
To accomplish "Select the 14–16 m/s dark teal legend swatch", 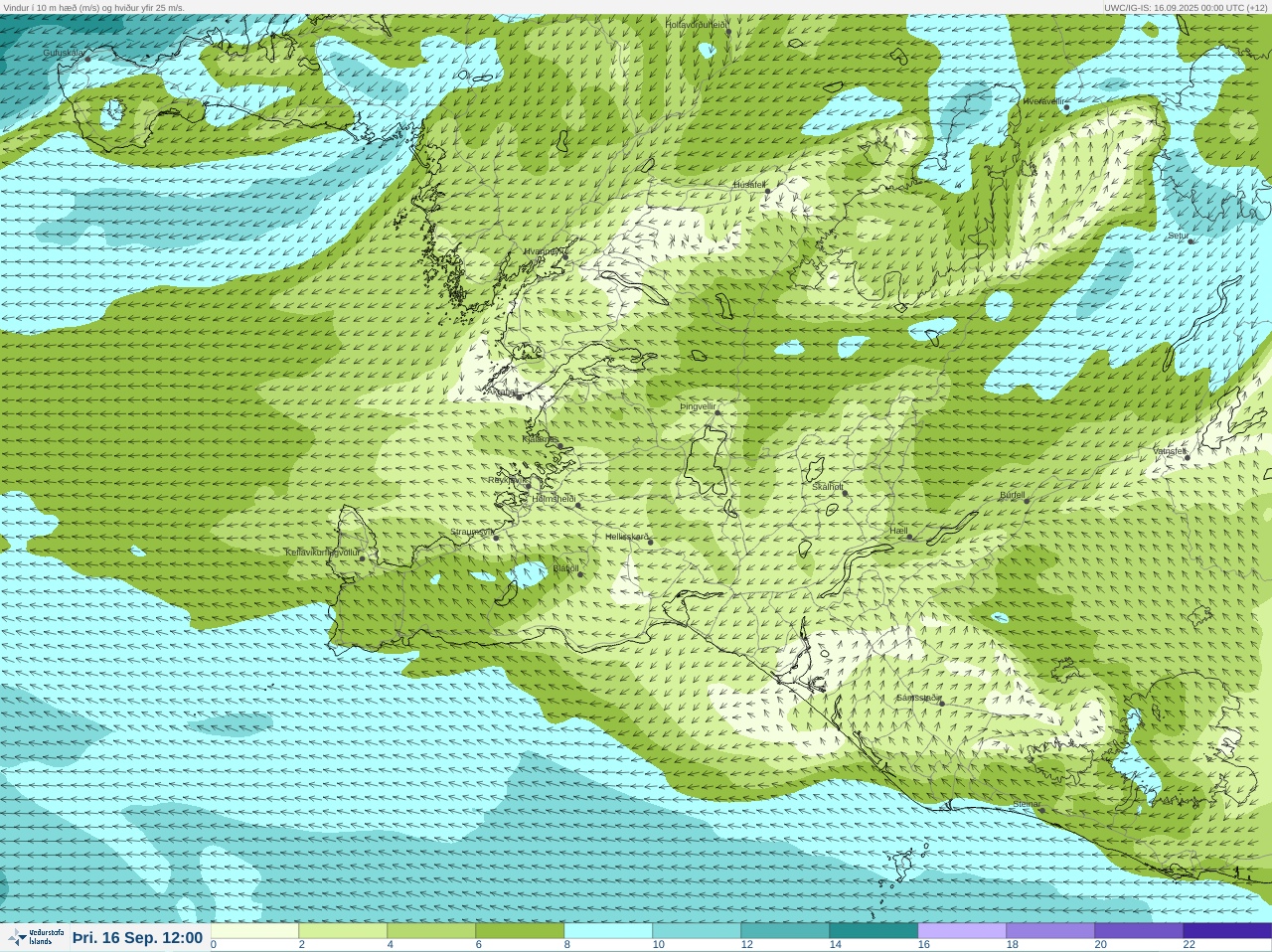I will [874, 931].
